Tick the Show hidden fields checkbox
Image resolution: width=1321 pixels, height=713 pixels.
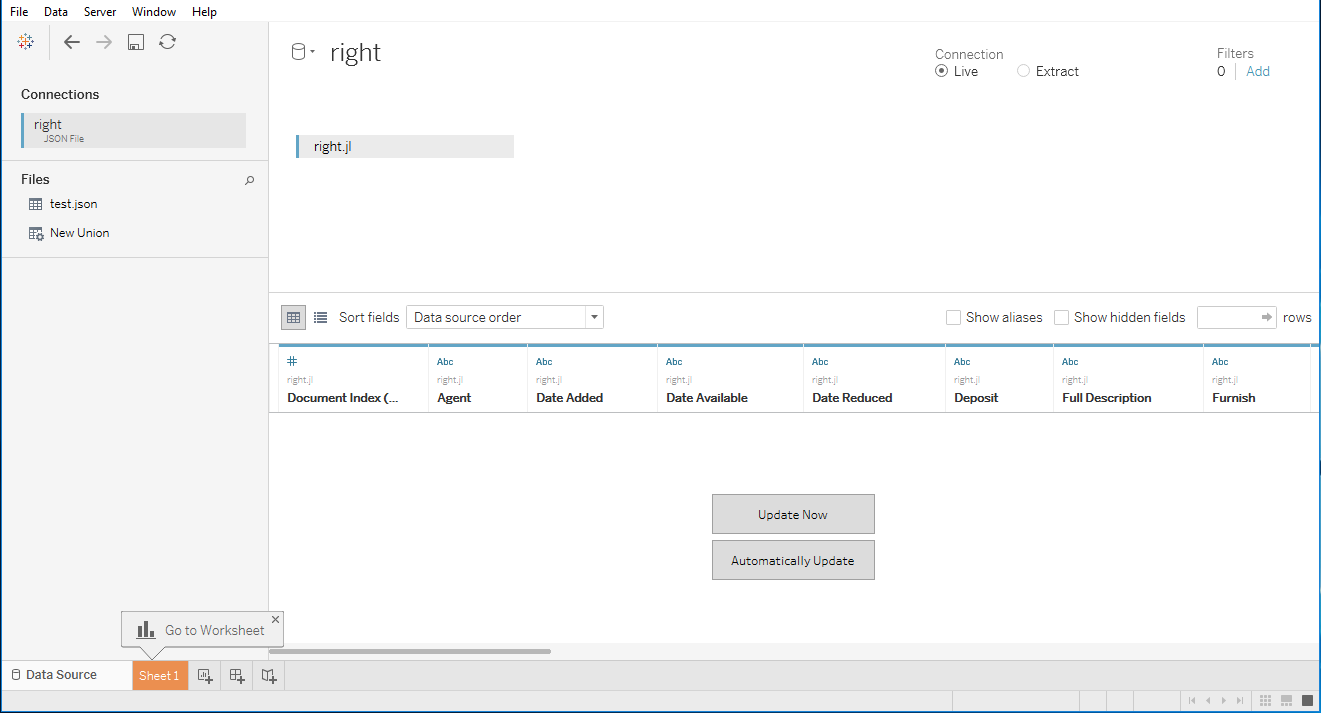click(x=1062, y=318)
